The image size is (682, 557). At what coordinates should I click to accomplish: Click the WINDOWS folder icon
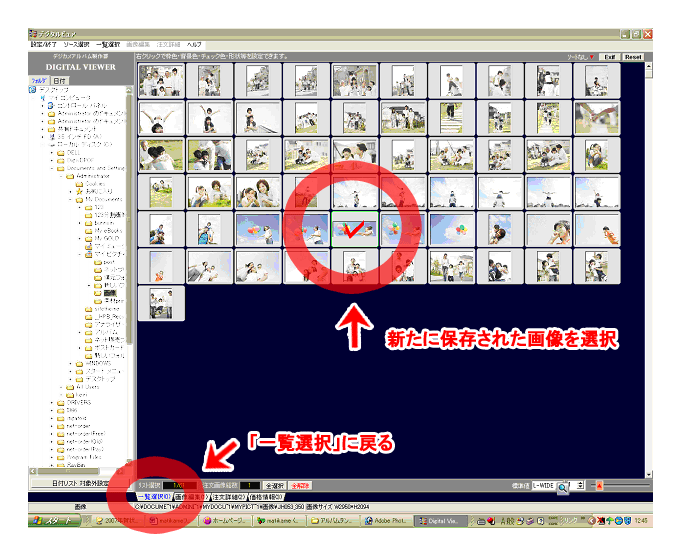(x=79, y=364)
